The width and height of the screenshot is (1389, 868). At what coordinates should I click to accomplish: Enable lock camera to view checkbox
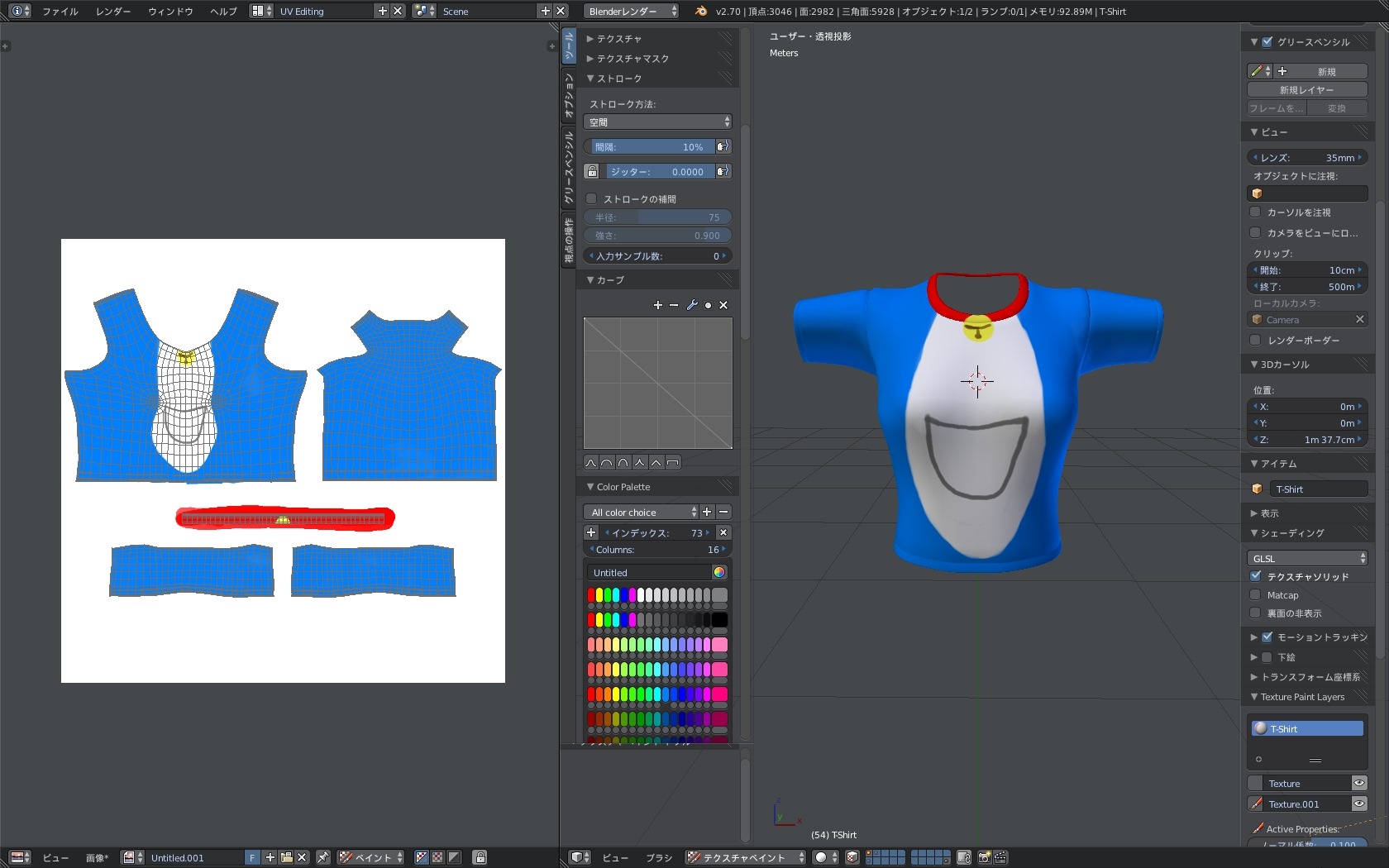point(1255,232)
